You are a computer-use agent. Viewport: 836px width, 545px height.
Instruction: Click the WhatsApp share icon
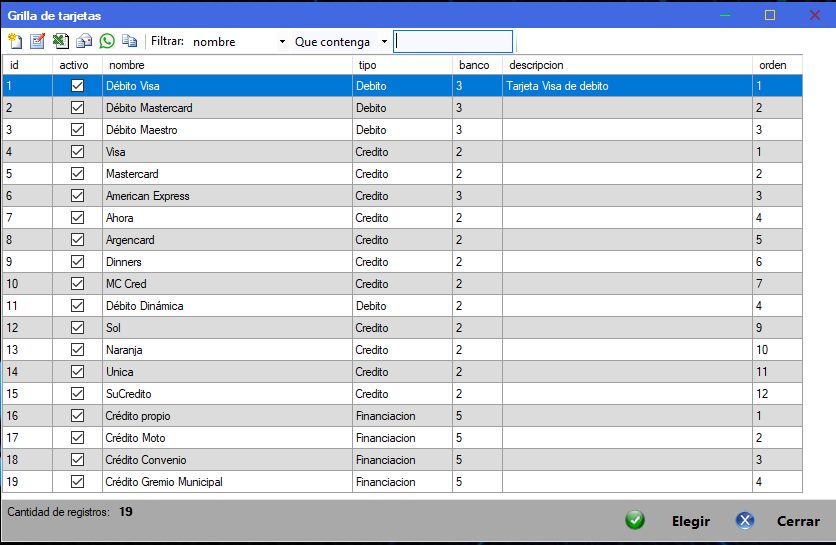pyautogui.click(x=107, y=41)
